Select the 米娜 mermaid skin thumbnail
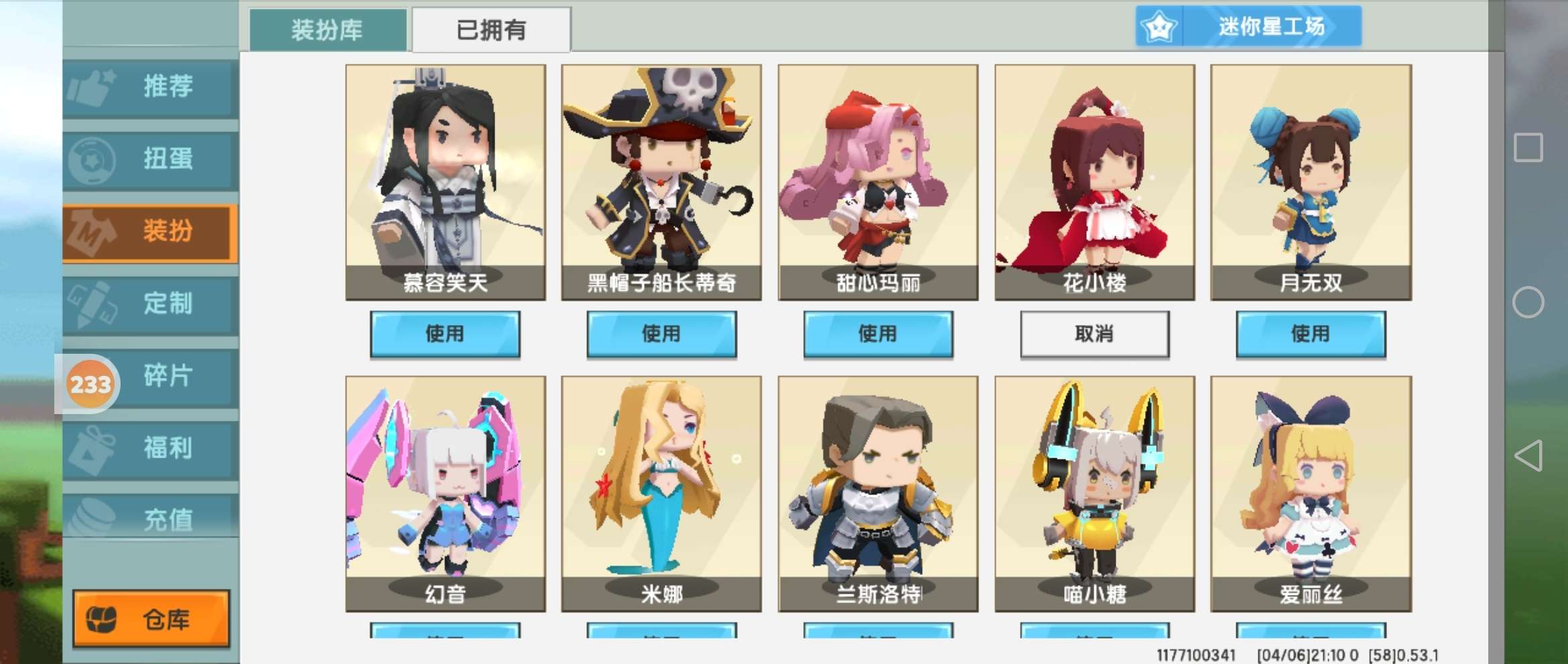This screenshot has height=664, width=1568. (661, 494)
